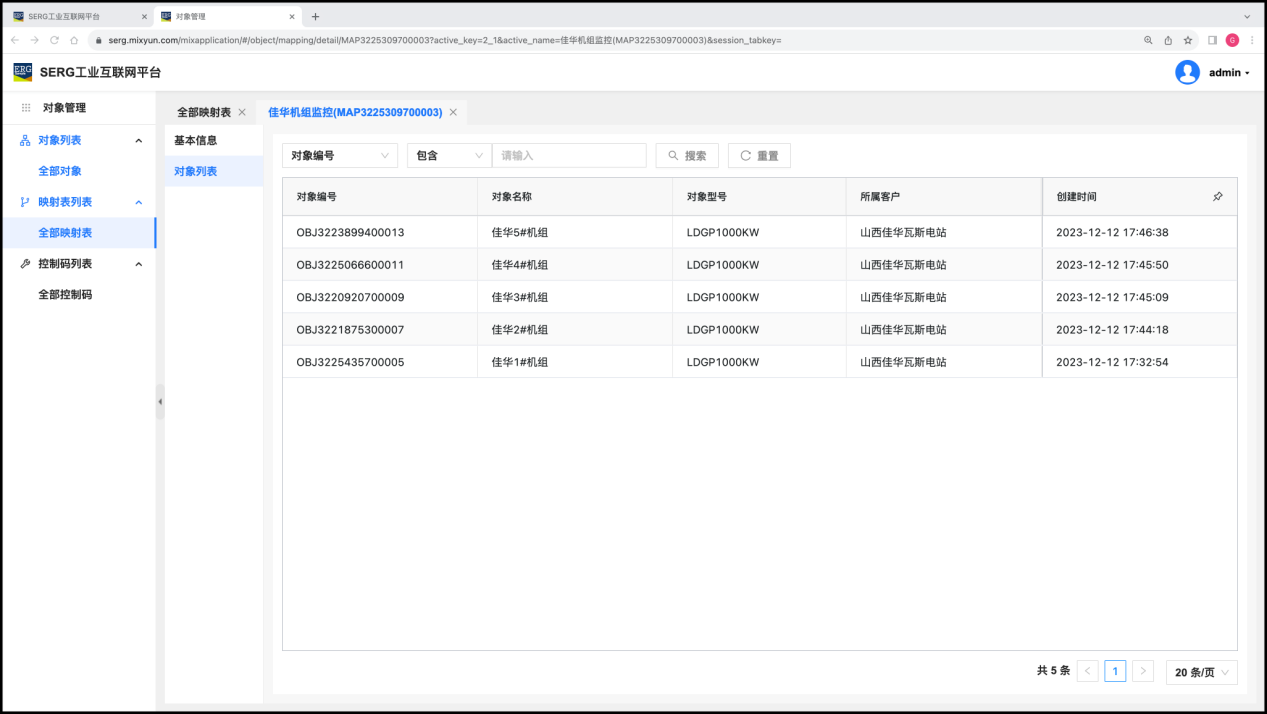Click the 搜索 search button
This screenshot has height=714, width=1267.
tap(687, 156)
